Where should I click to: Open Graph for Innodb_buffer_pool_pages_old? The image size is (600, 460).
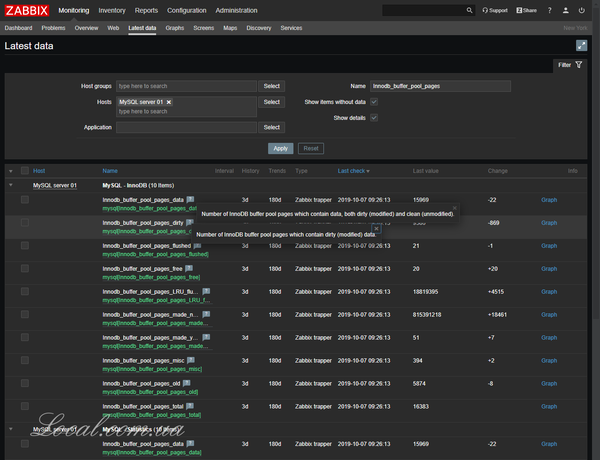549,383
